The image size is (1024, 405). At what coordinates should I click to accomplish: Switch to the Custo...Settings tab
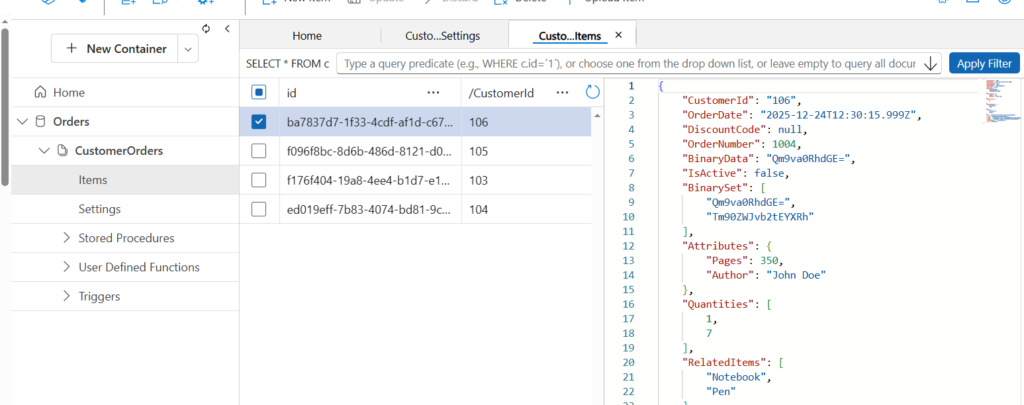[x=442, y=36]
